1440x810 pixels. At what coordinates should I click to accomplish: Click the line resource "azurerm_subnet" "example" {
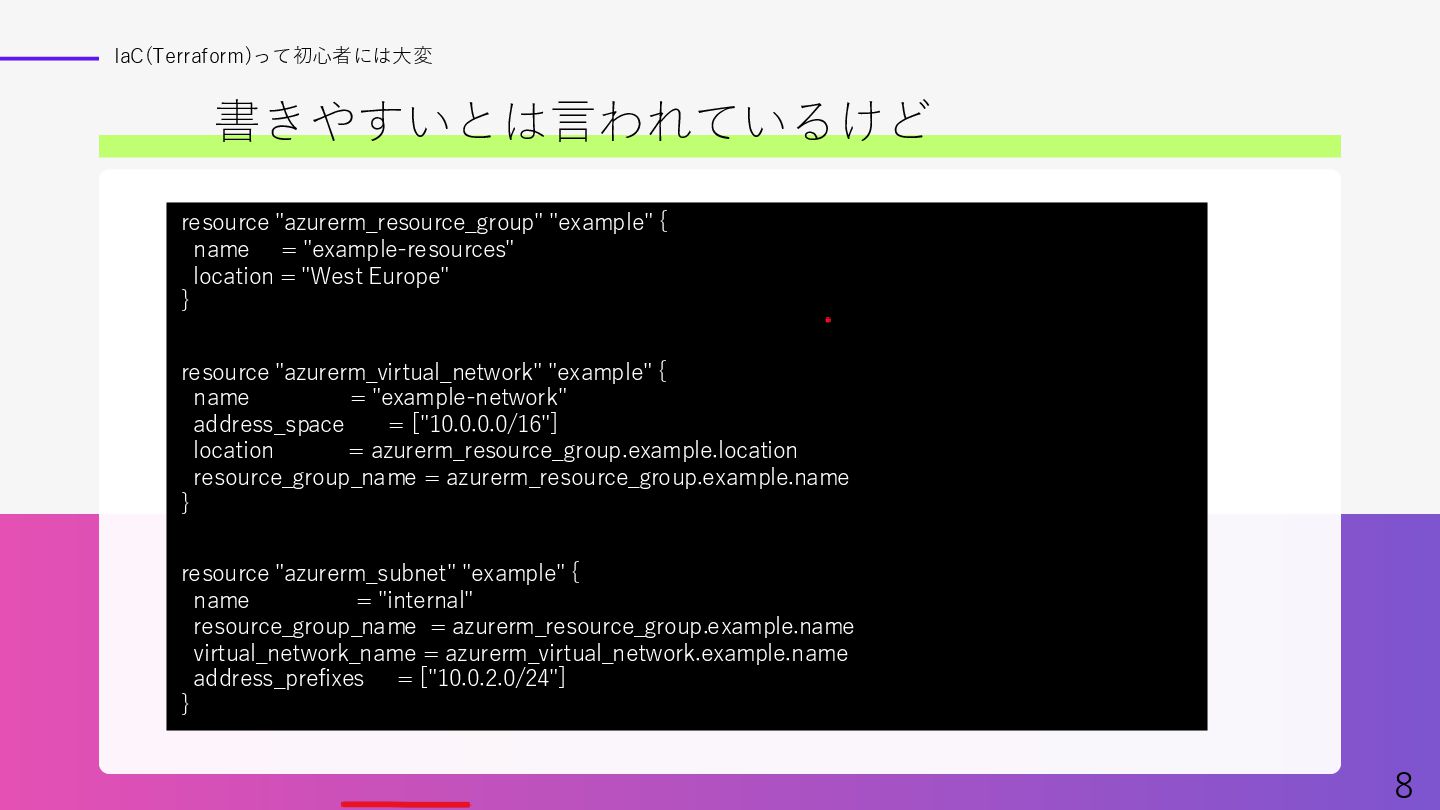[380, 573]
